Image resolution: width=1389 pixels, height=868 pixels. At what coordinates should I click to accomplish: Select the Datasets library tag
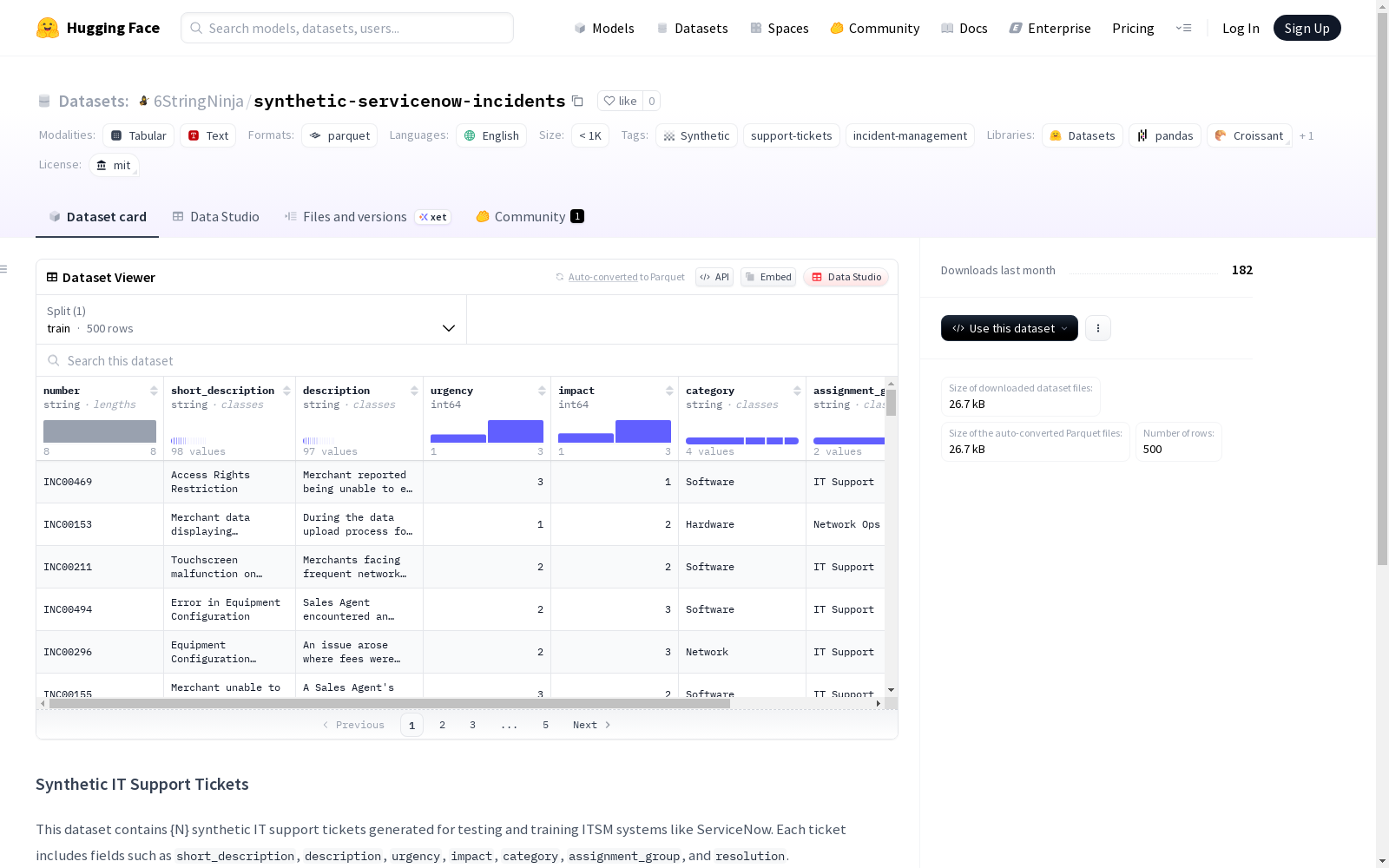tap(1083, 135)
